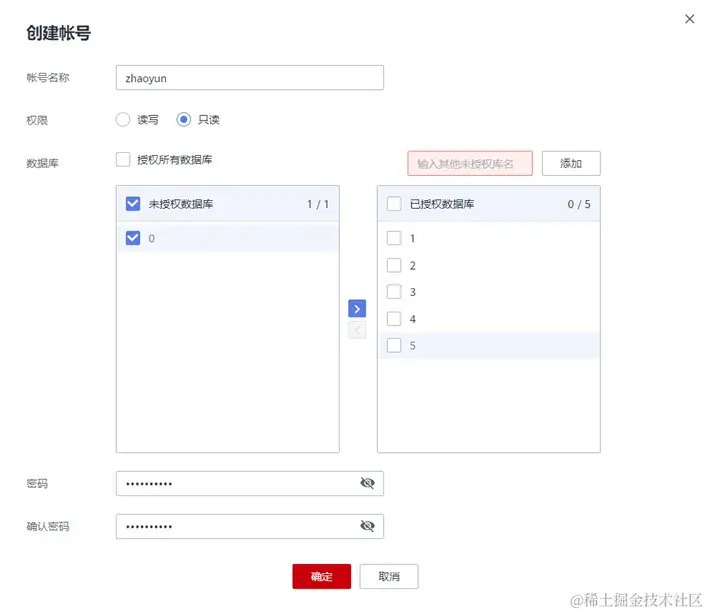Click the 取消 button
The width and height of the screenshot is (708, 614).
pos(389,577)
